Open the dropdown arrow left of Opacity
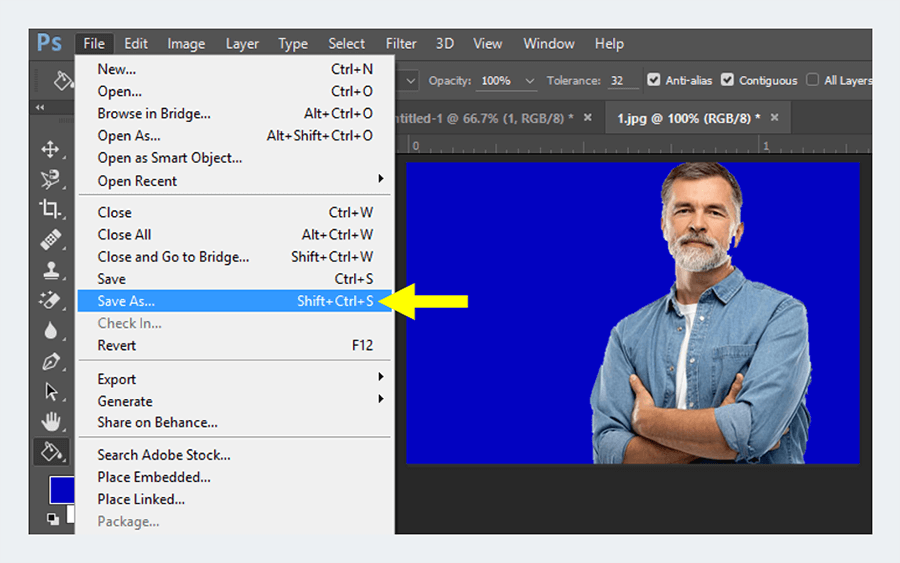 click(410, 81)
